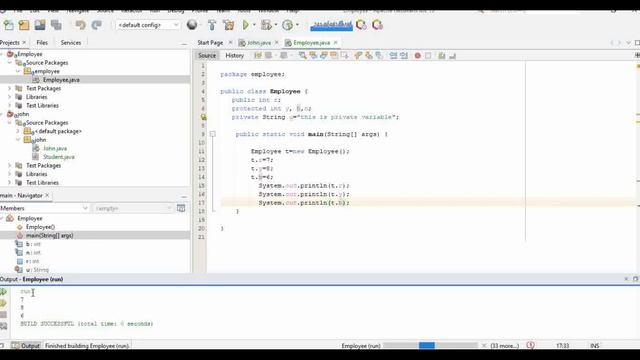
Task: Click the red Start Macro Recording icon
Action: 418,56
